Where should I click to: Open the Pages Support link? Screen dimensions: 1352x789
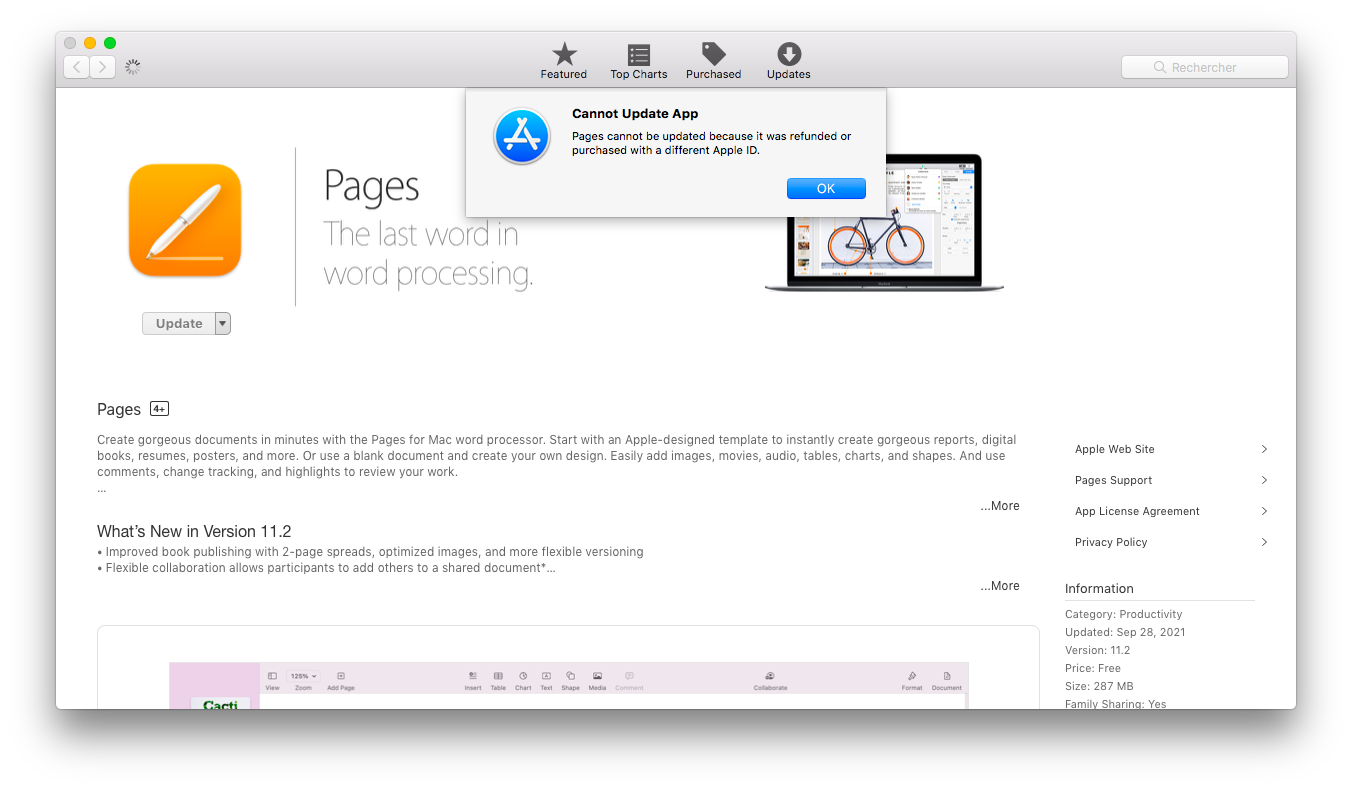(1114, 480)
